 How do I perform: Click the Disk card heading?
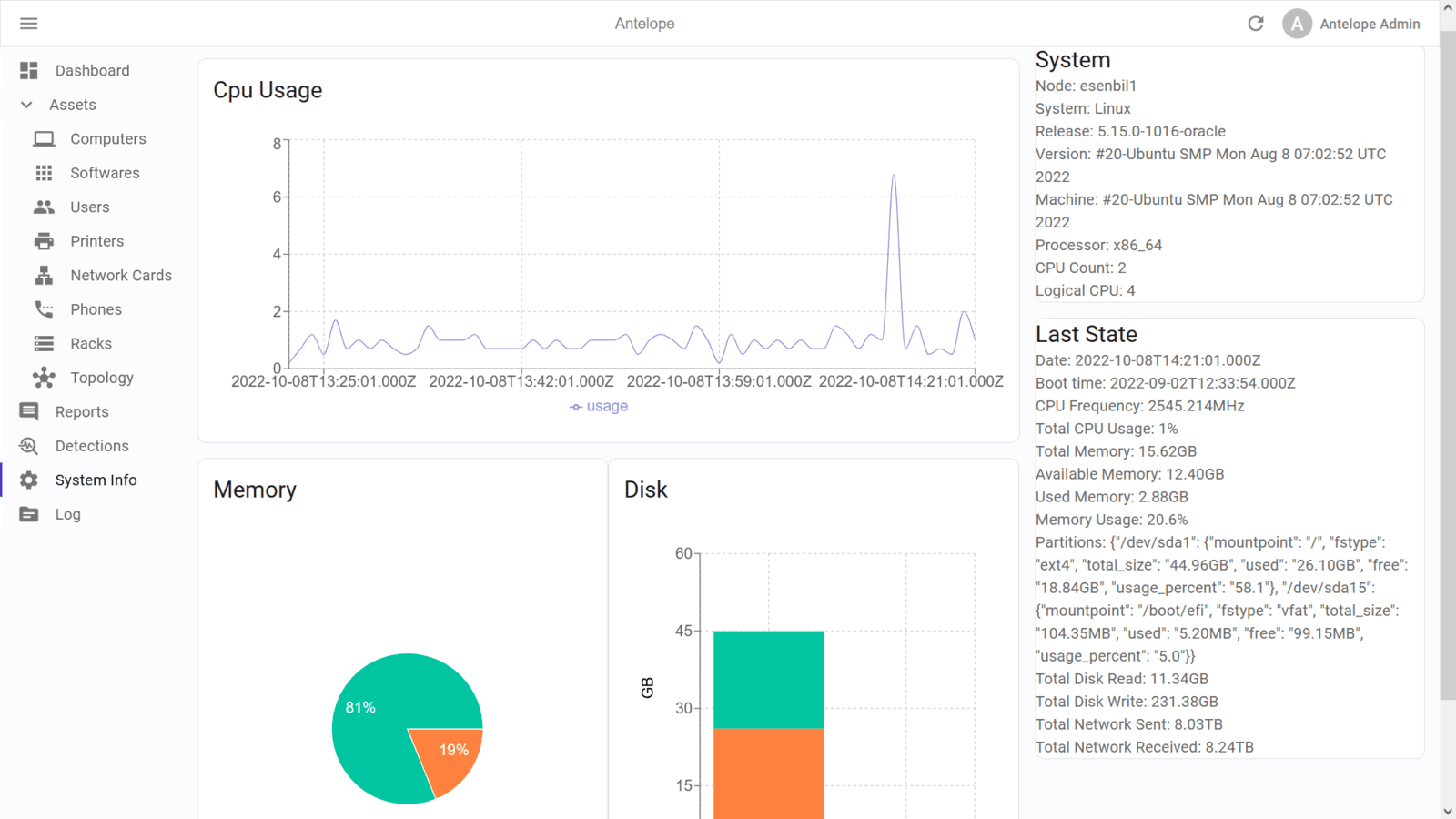point(646,490)
